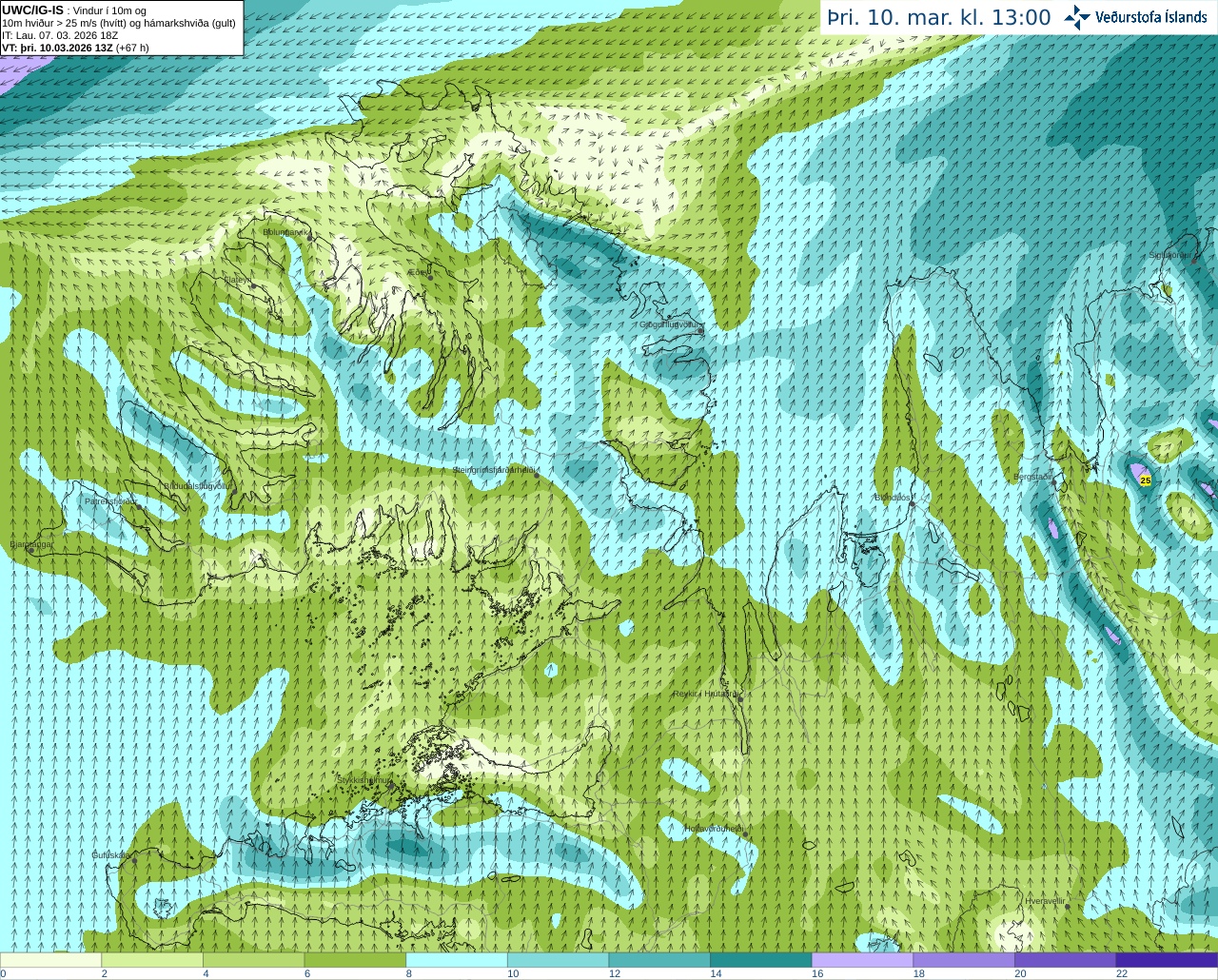Select the Æðey station label
This screenshot has height=980, width=1218.
[x=419, y=273]
